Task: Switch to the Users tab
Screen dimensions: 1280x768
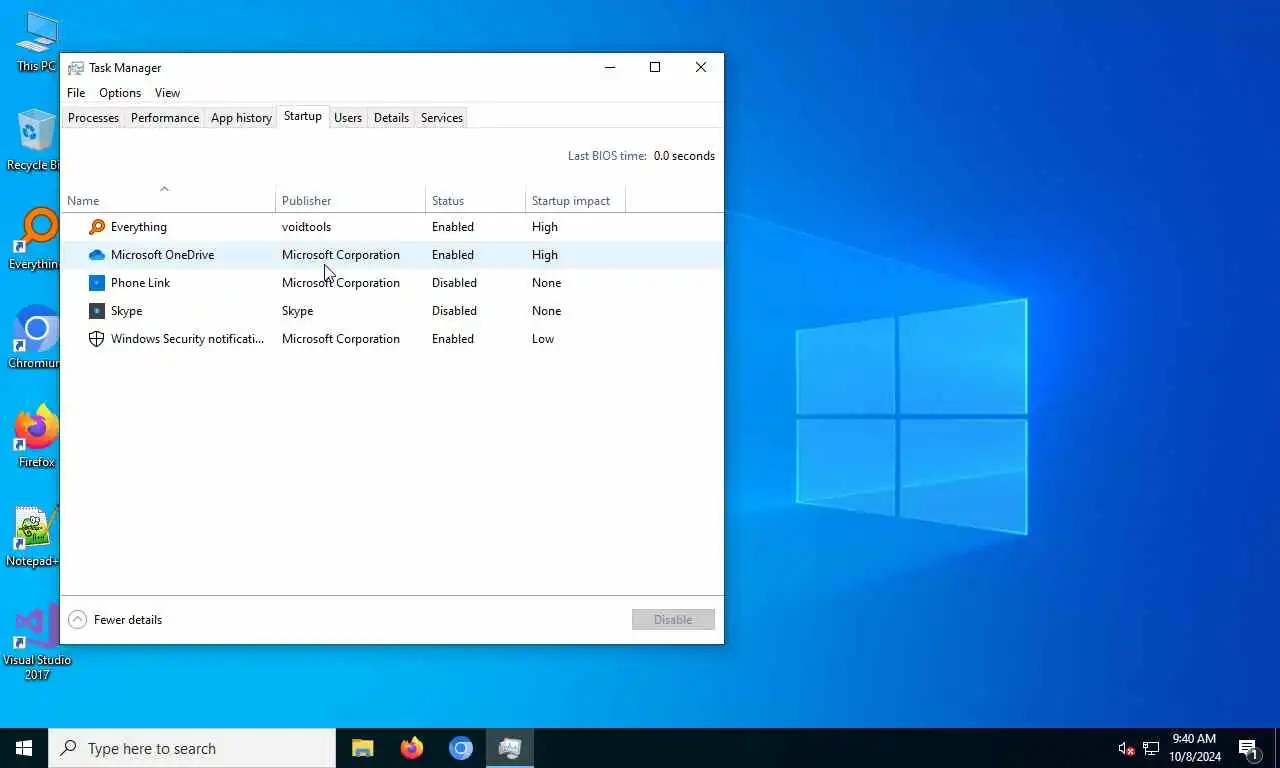Action: (x=348, y=118)
